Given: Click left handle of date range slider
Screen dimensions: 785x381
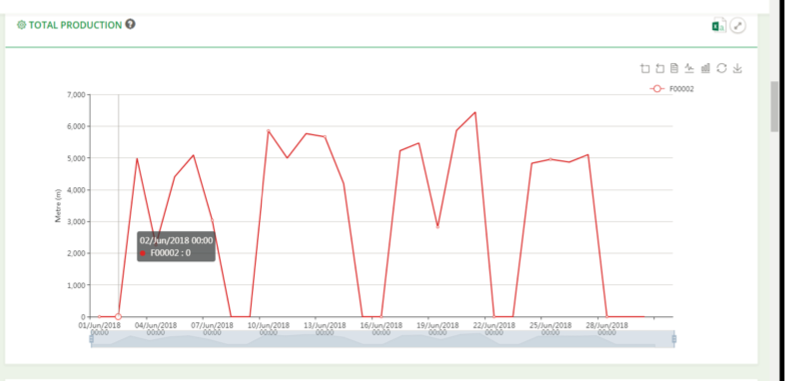Looking at the screenshot, I should (92, 339).
